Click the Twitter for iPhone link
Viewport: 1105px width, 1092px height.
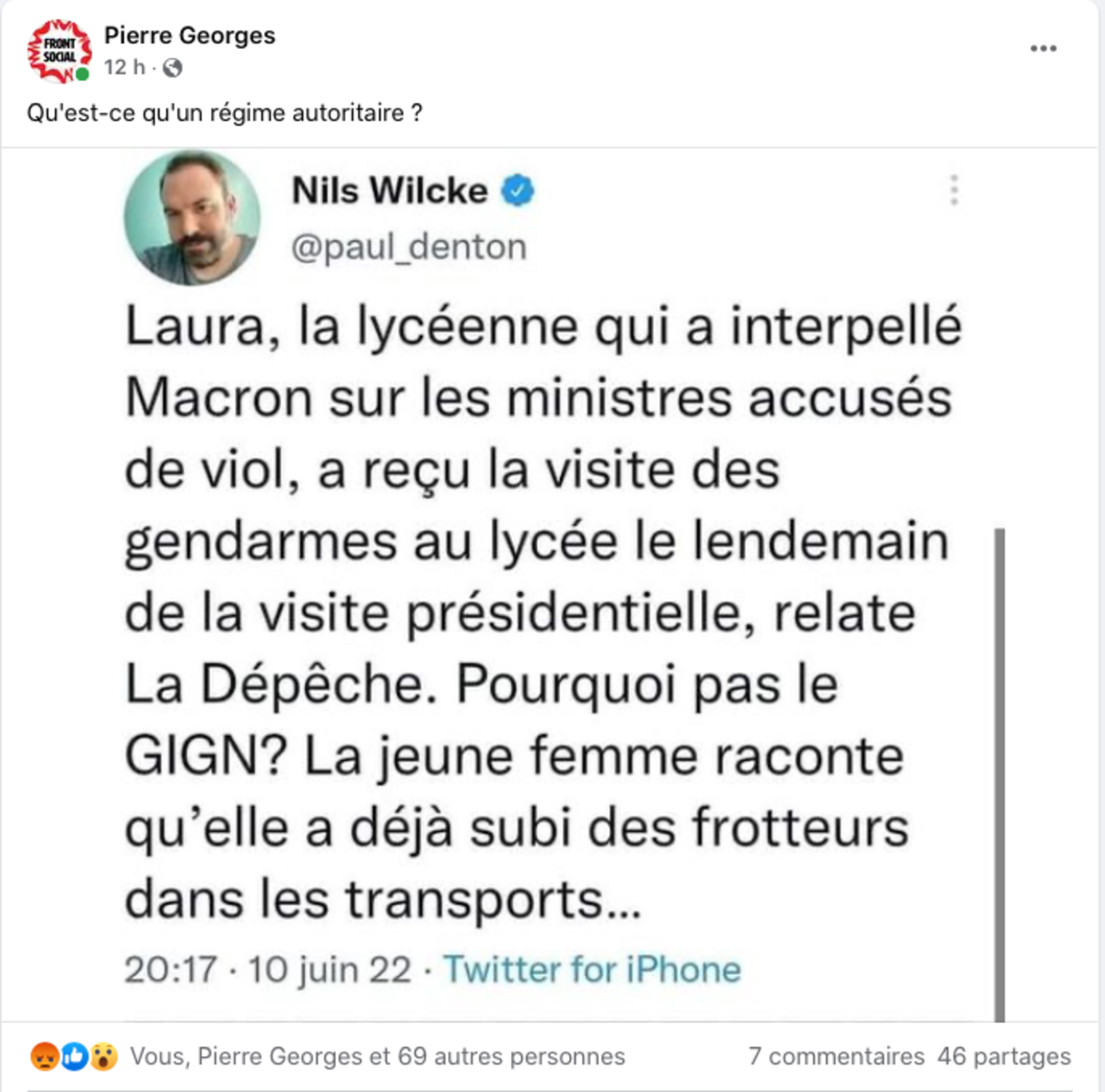click(592, 970)
